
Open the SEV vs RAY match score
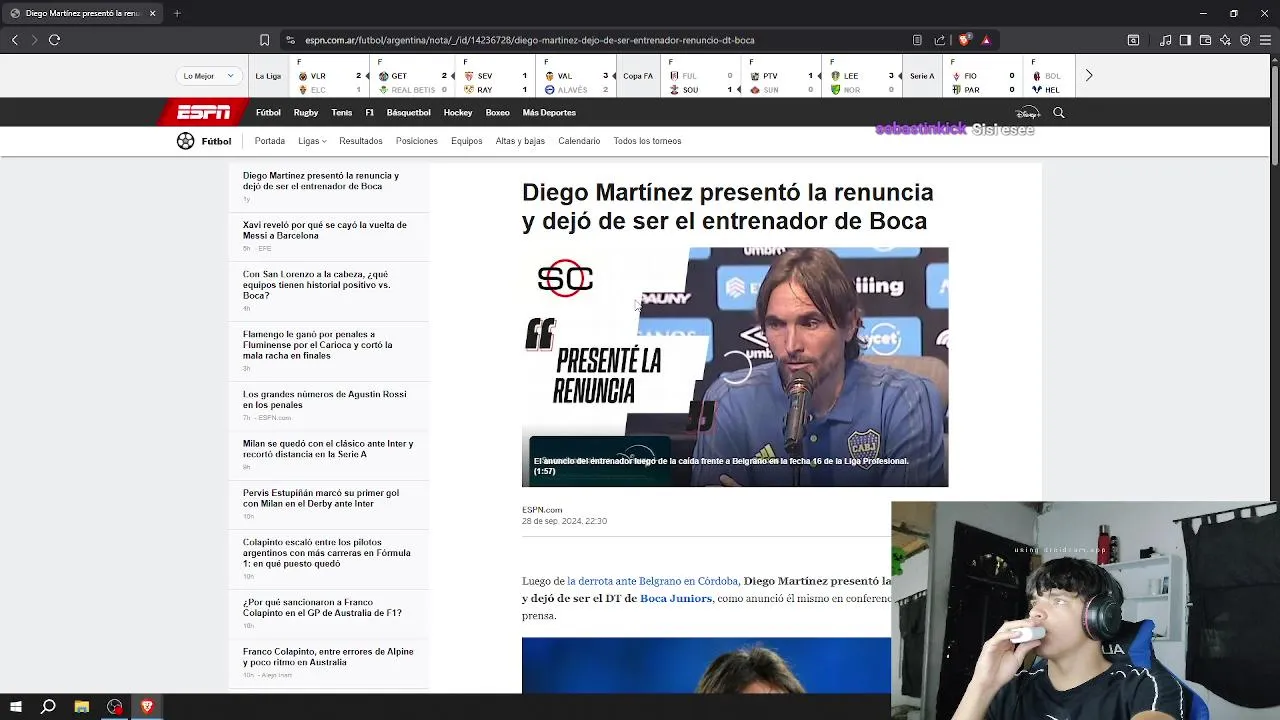pos(497,76)
